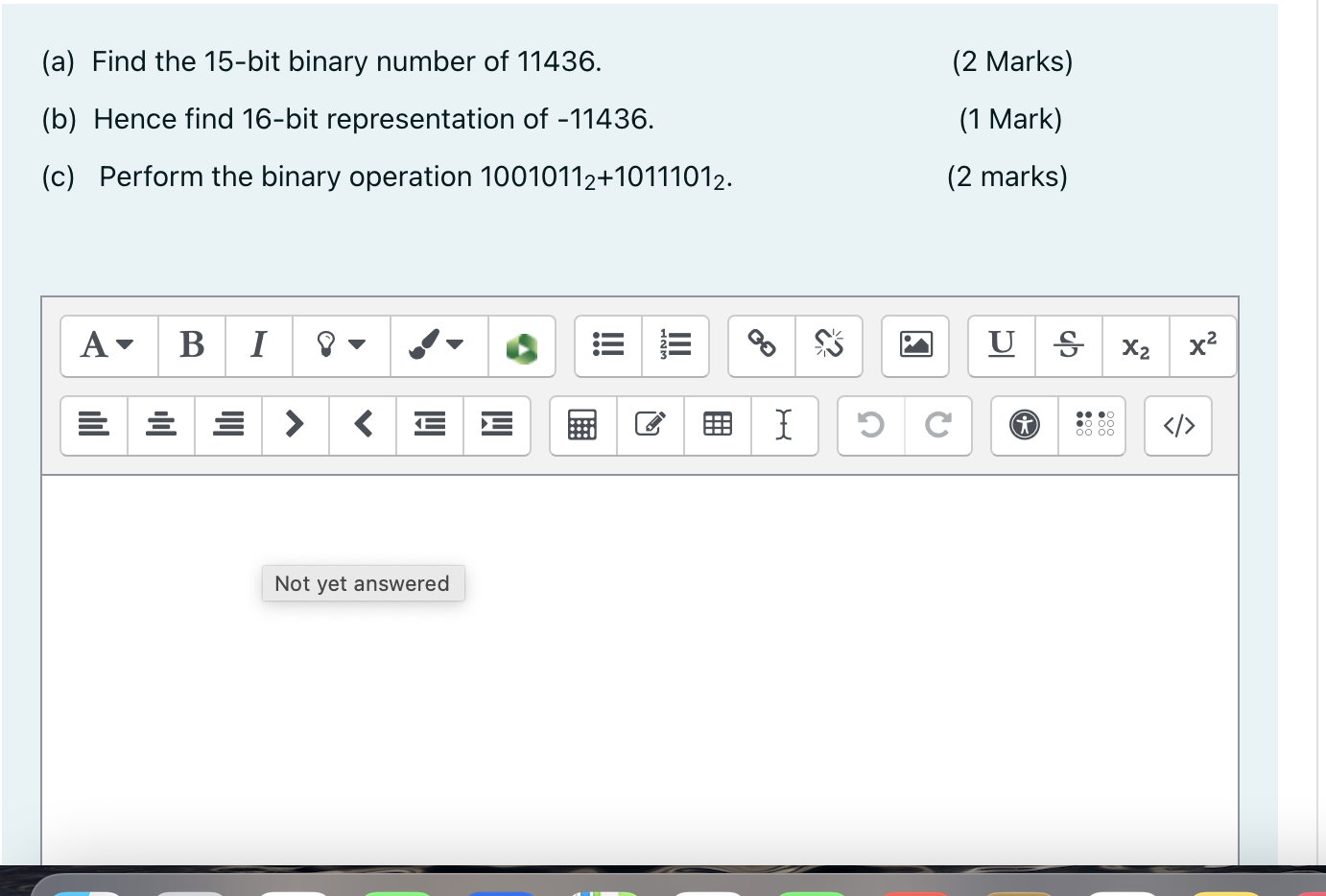Insert a table into the answer box
The image size is (1326, 896).
coord(718,425)
